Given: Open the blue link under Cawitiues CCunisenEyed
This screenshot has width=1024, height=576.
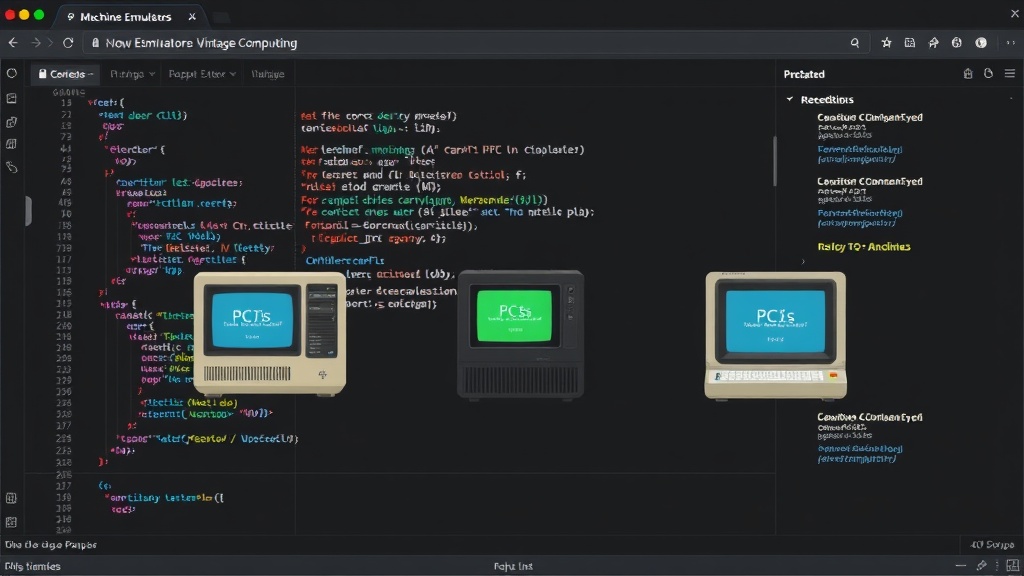Looking at the screenshot, I should [x=859, y=454].
